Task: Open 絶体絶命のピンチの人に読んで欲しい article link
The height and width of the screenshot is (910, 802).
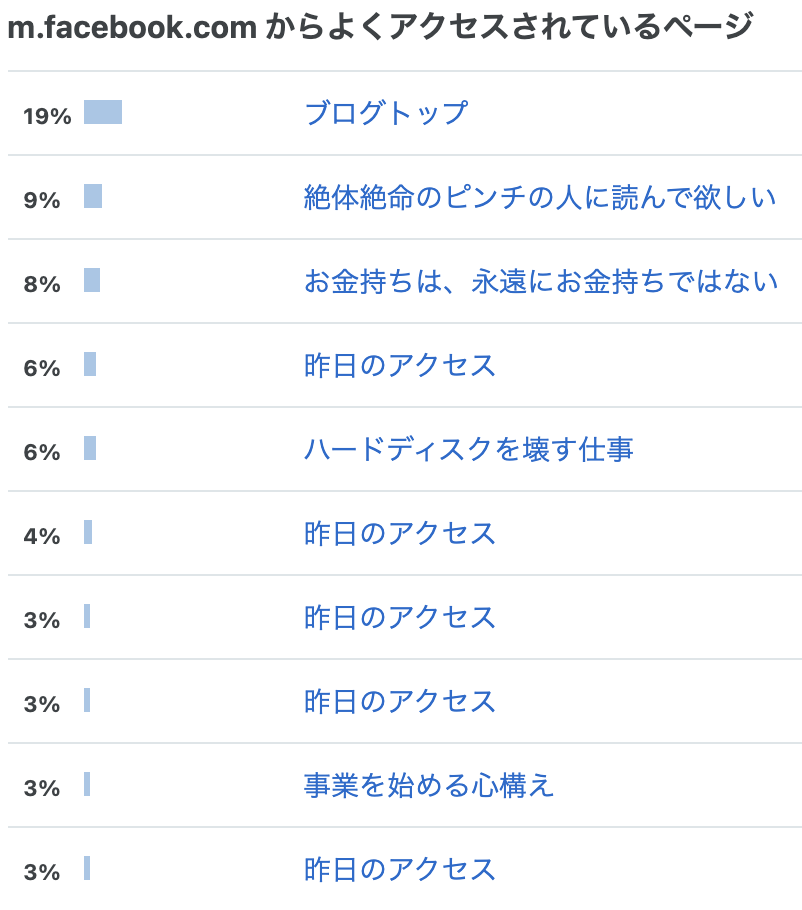Action: point(540,197)
